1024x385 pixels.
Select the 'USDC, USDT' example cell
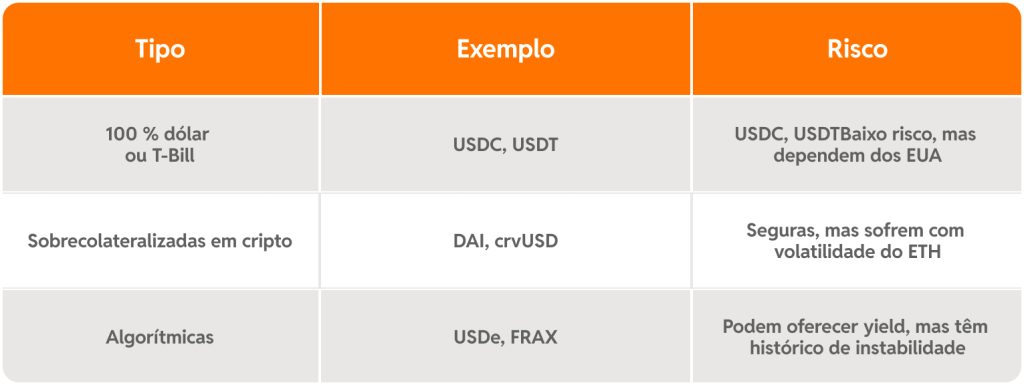coord(505,144)
